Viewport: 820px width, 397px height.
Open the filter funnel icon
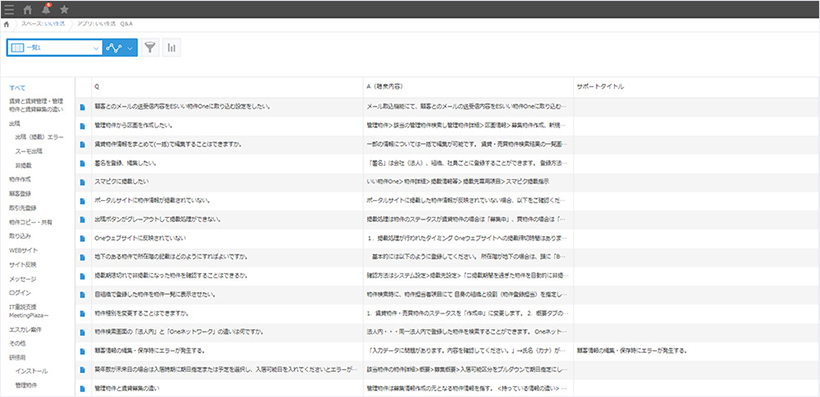[x=150, y=48]
